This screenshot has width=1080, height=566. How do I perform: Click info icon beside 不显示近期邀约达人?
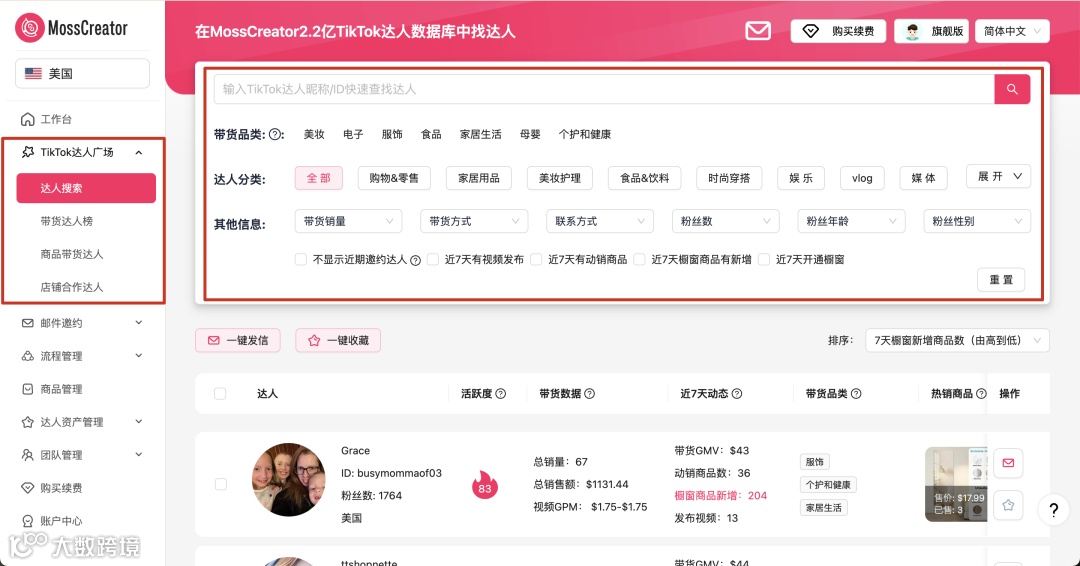click(415, 260)
